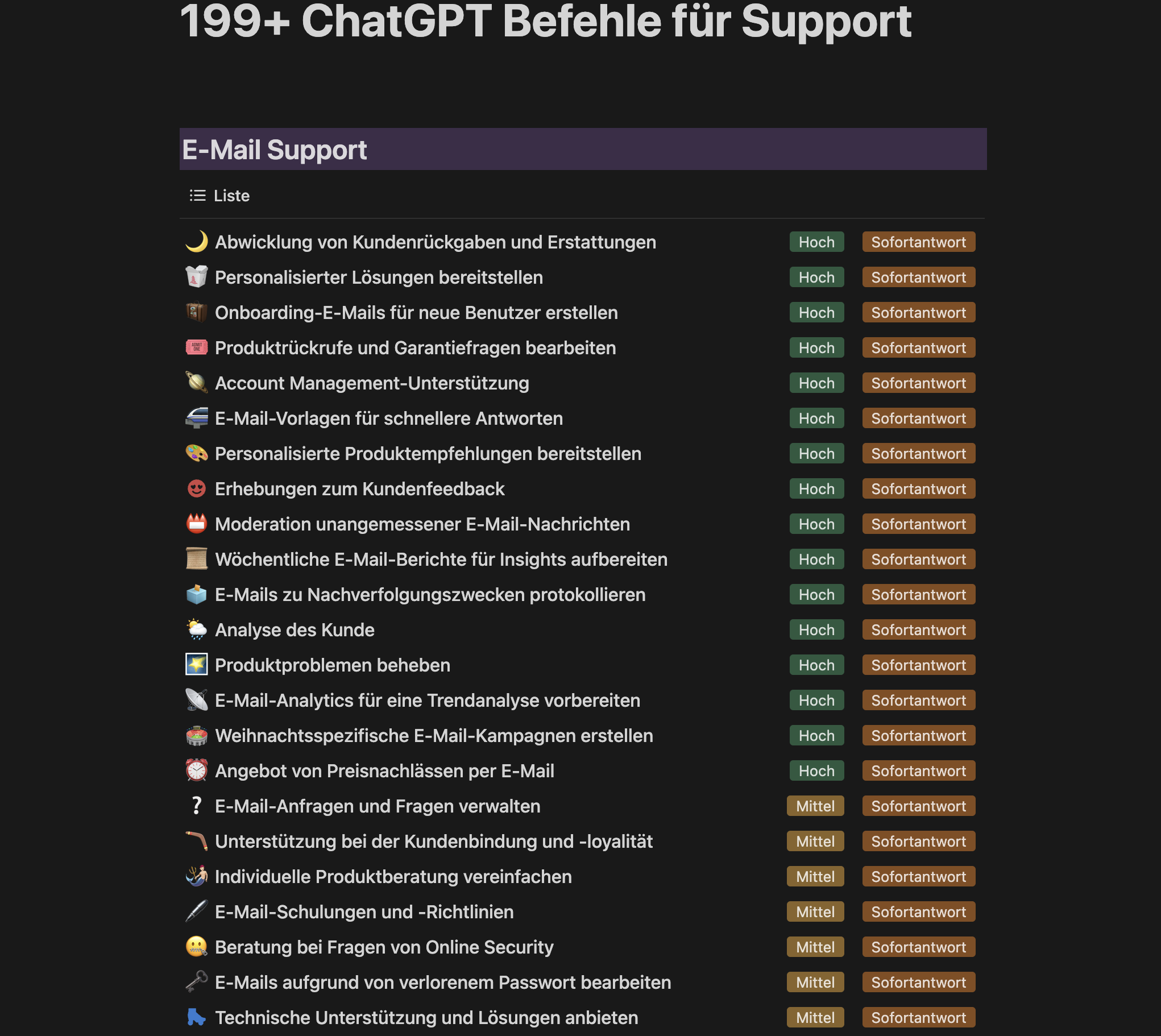
Task: Select the Mittel tag on E-Mail-Schulungen row
Action: coord(815,912)
